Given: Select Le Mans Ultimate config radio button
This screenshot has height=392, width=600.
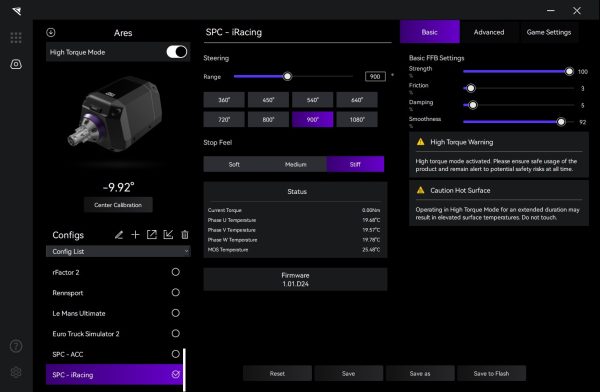Looking at the screenshot, I should [x=176, y=313].
